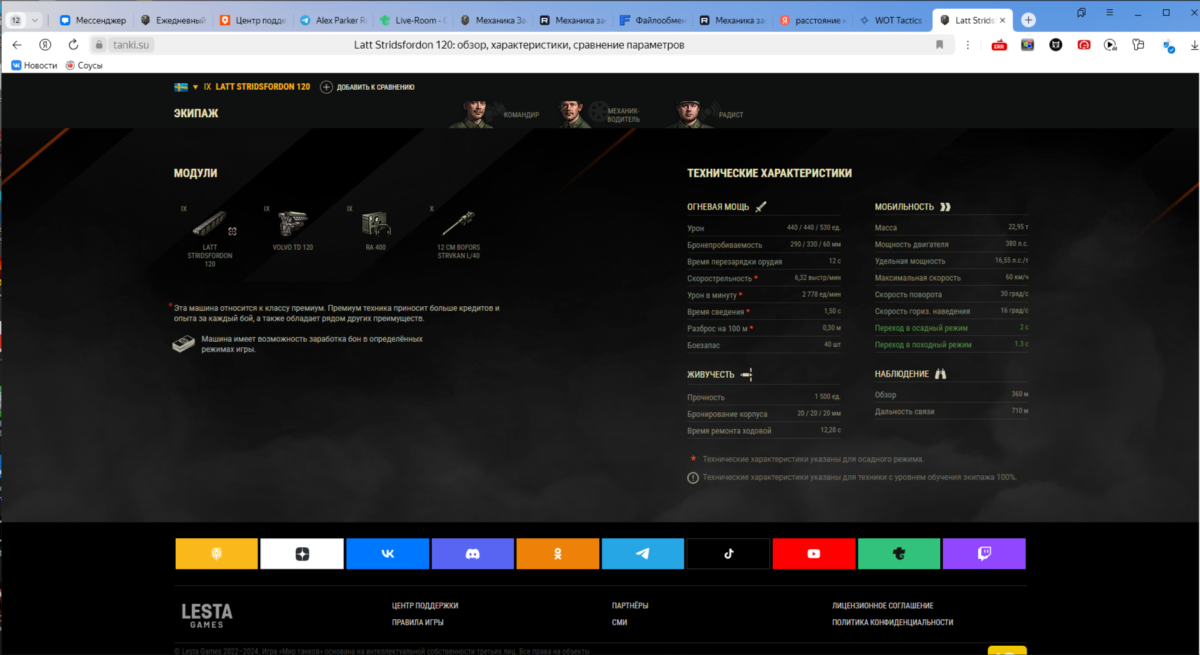Open the Discord social button
The image size is (1200, 655).
472,553
